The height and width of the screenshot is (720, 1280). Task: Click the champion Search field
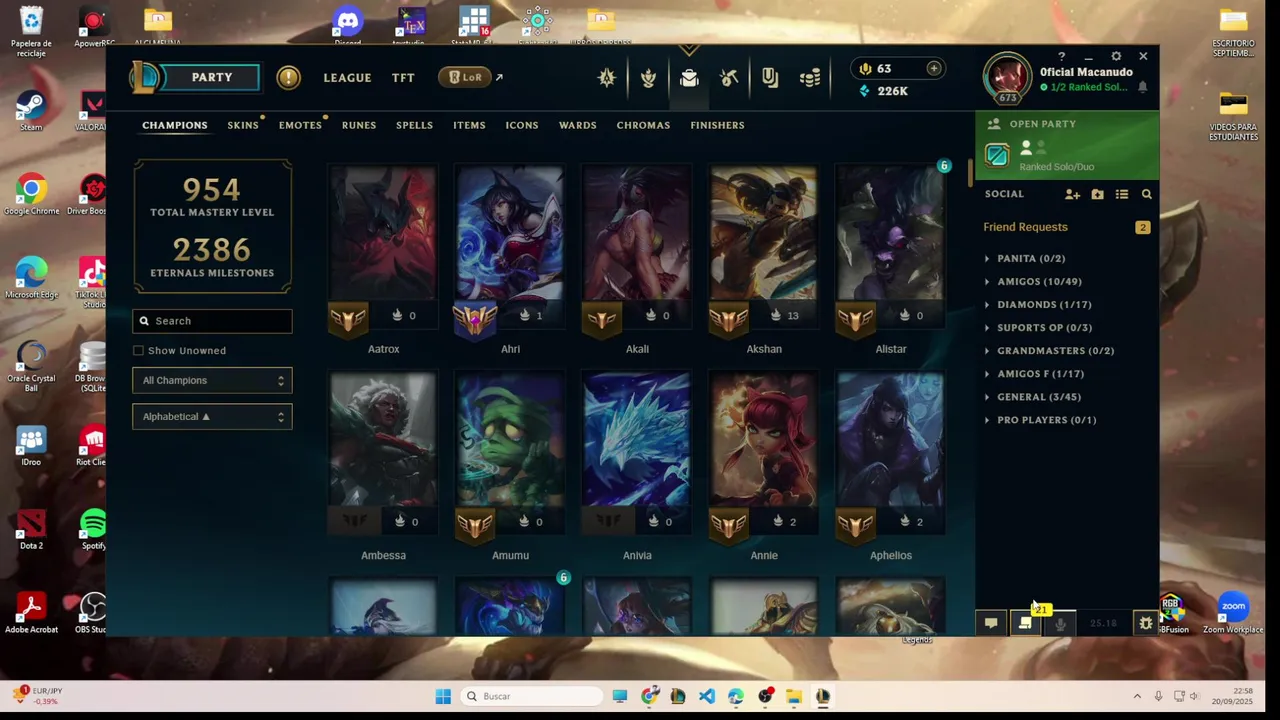point(212,321)
